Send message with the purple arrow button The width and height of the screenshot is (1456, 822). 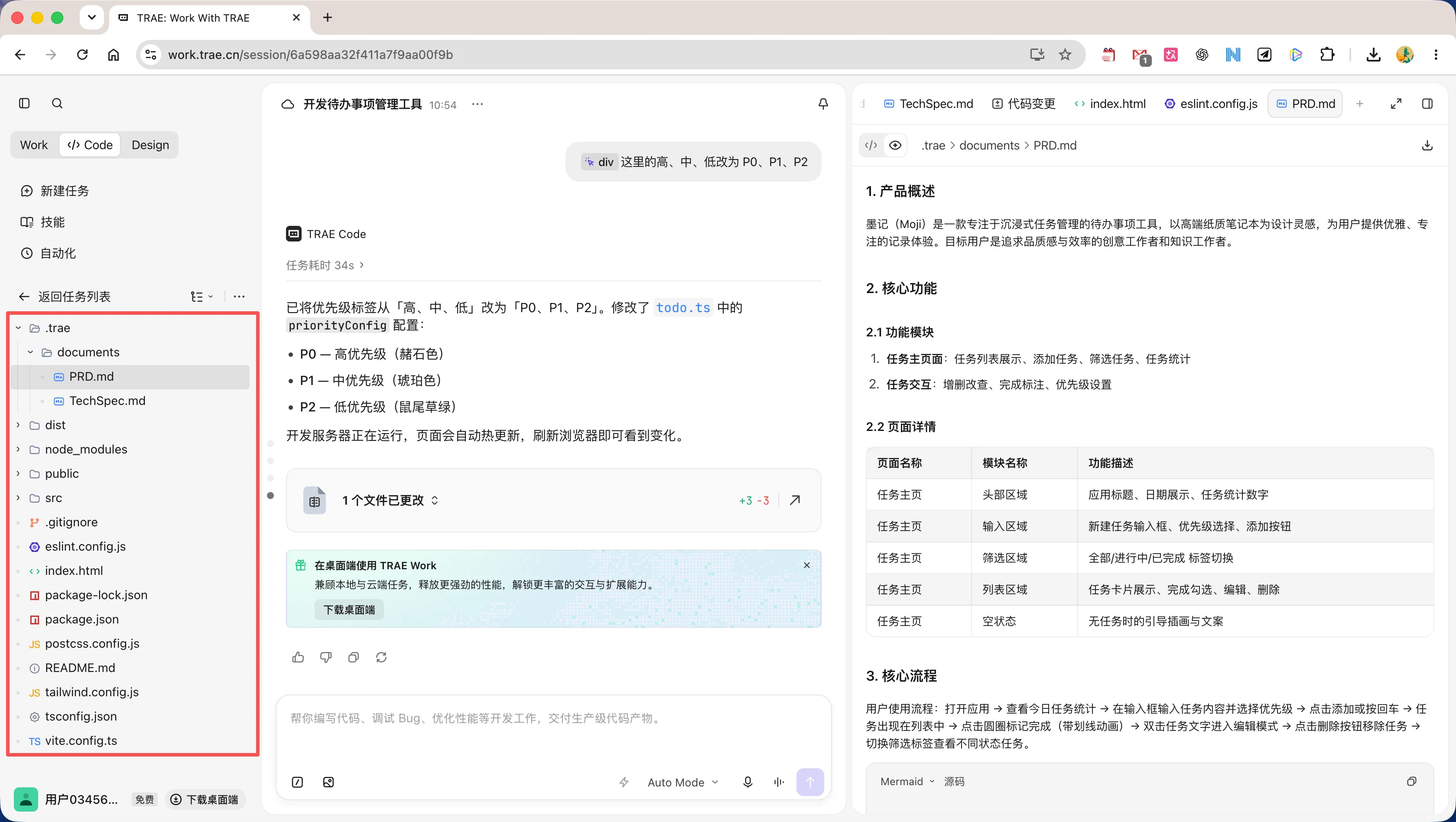click(x=810, y=783)
